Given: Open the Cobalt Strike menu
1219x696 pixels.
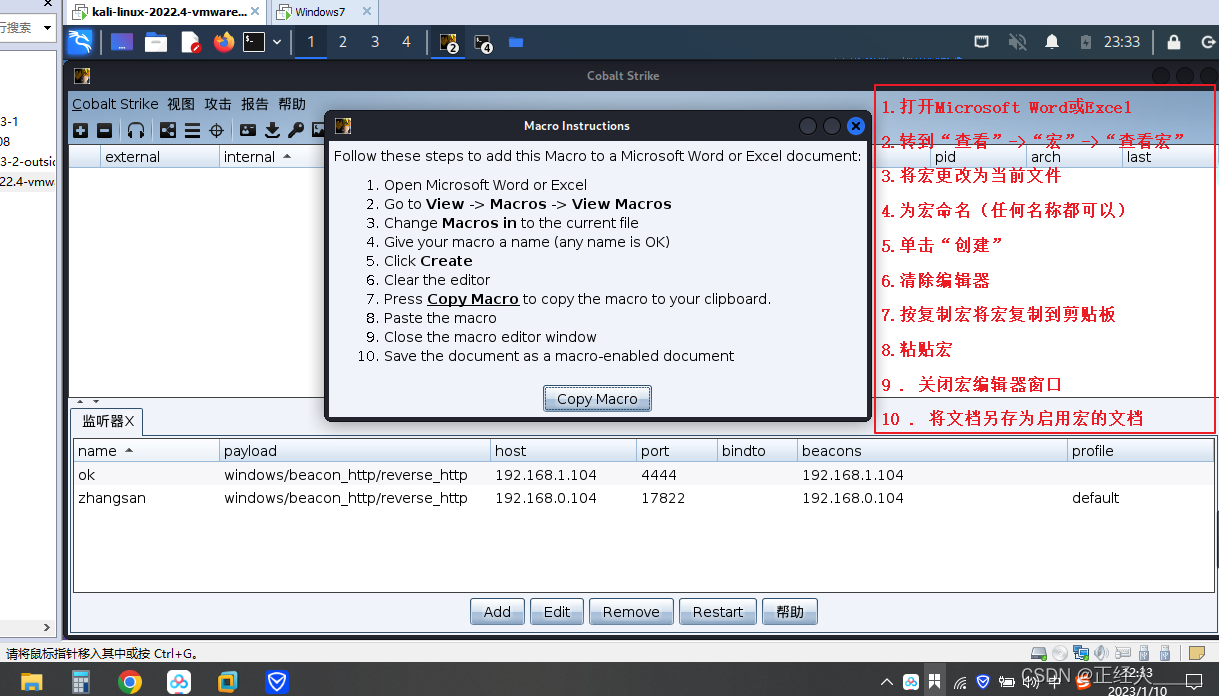Looking at the screenshot, I should pos(115,104).
